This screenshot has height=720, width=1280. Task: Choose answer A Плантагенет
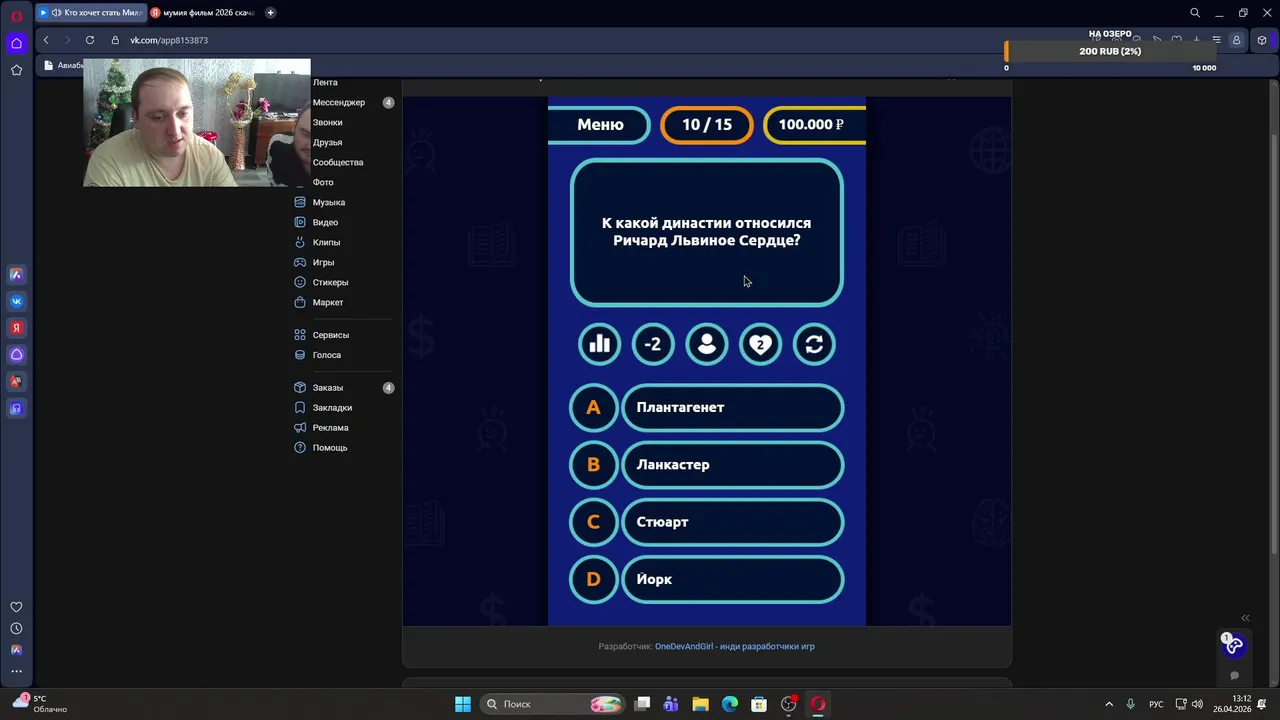click(x=707, y=408)
